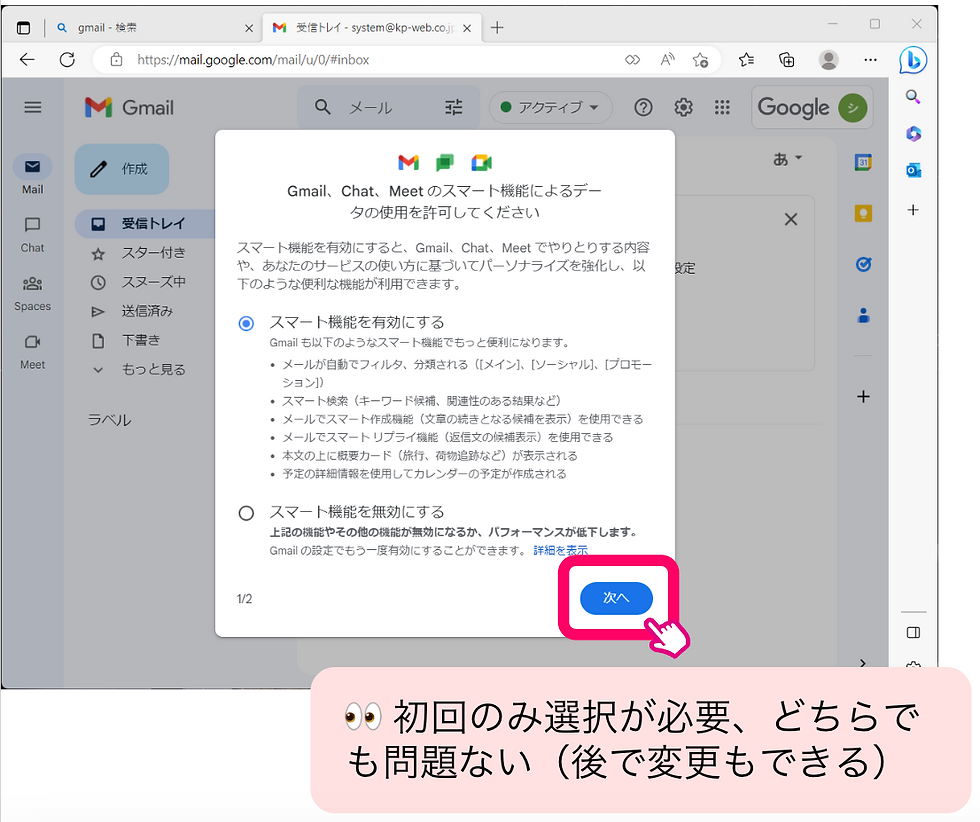Select スマート機能を有効にする radio button

[246, 323]
